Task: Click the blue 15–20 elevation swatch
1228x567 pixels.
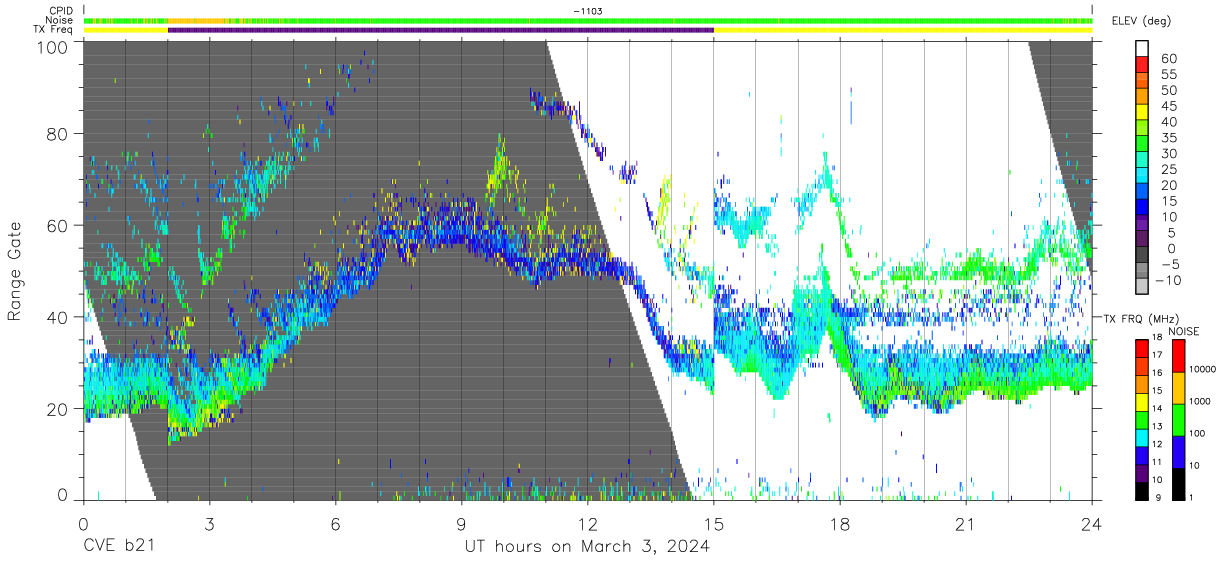Action: [x=1143, y=193]
